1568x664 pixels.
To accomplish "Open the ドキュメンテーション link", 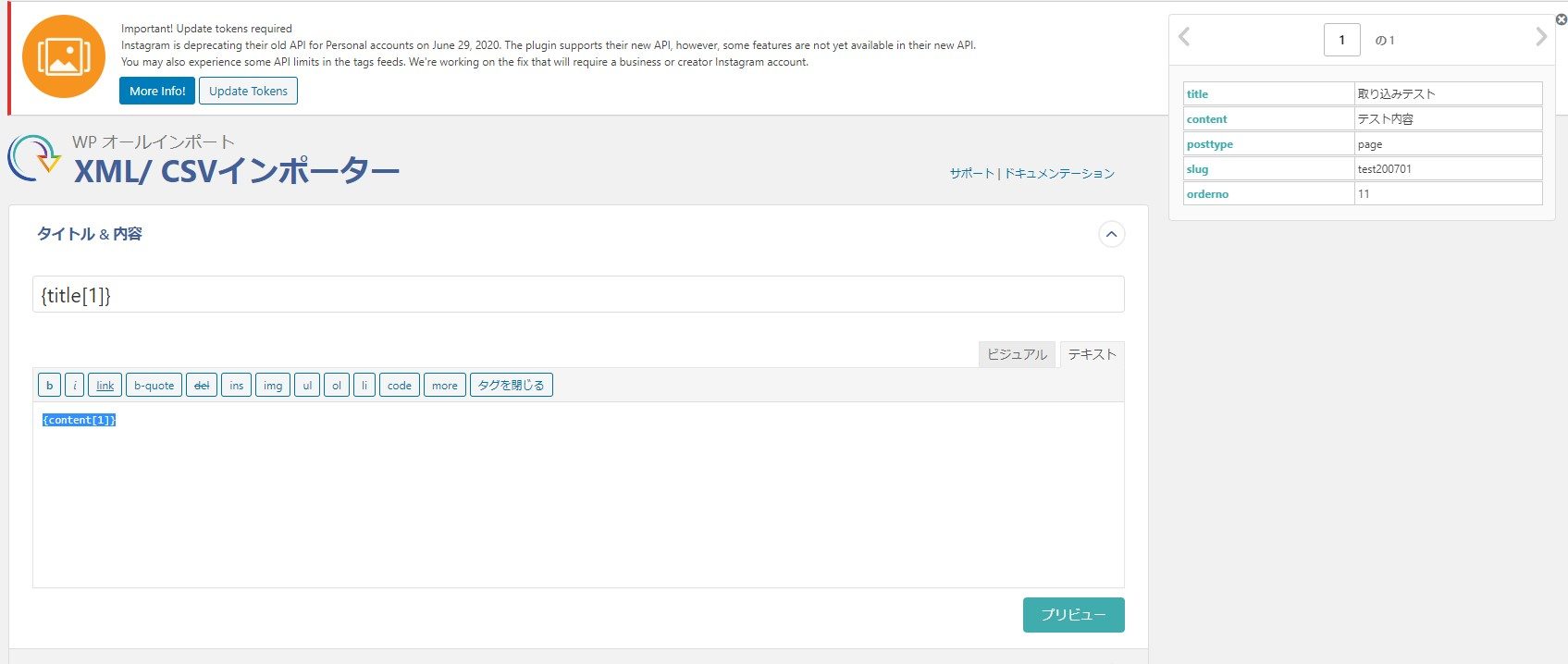I will click(x=1059, y=173).
